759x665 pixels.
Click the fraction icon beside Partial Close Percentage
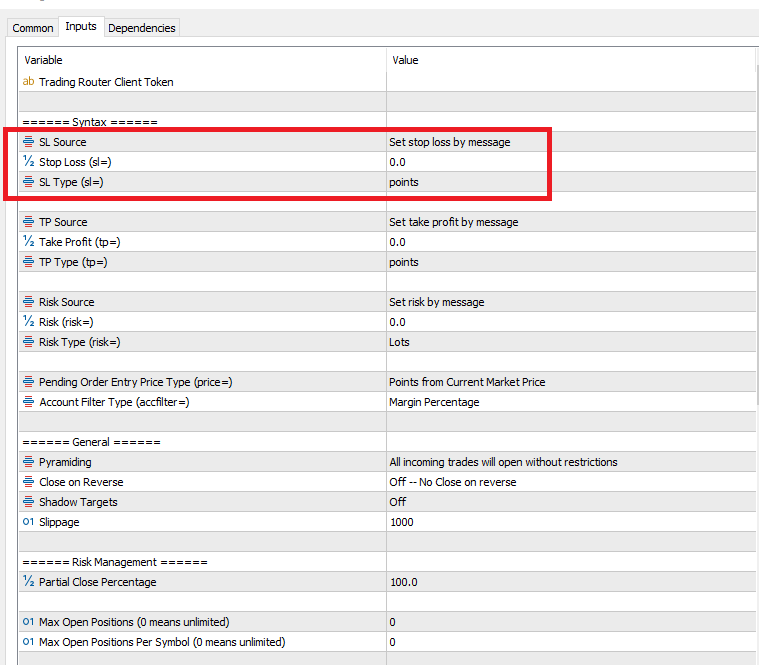click(29, 582)
